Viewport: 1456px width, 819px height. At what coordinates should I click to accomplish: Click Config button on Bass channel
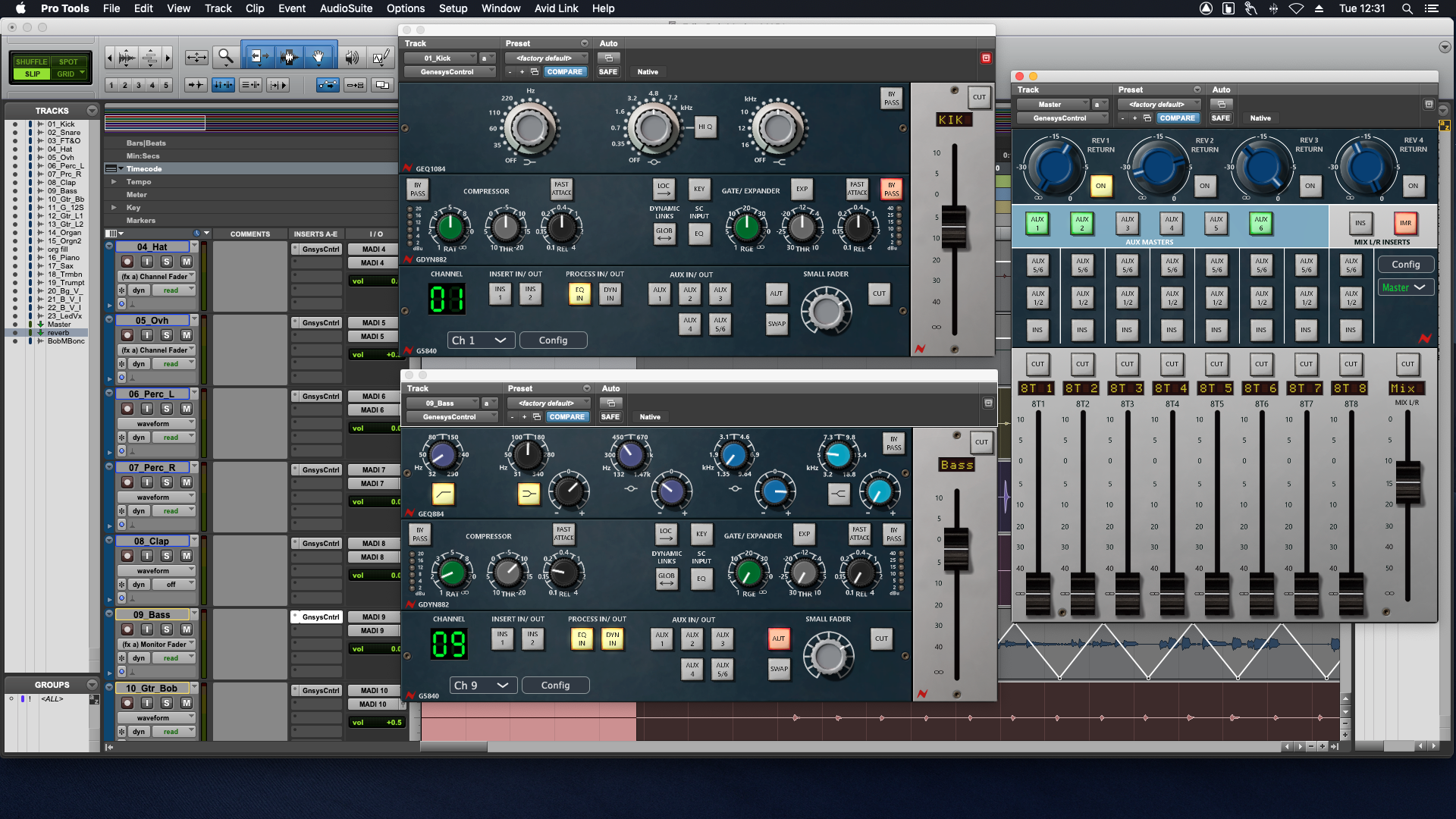pyautogui.click(x=555, y=686)
